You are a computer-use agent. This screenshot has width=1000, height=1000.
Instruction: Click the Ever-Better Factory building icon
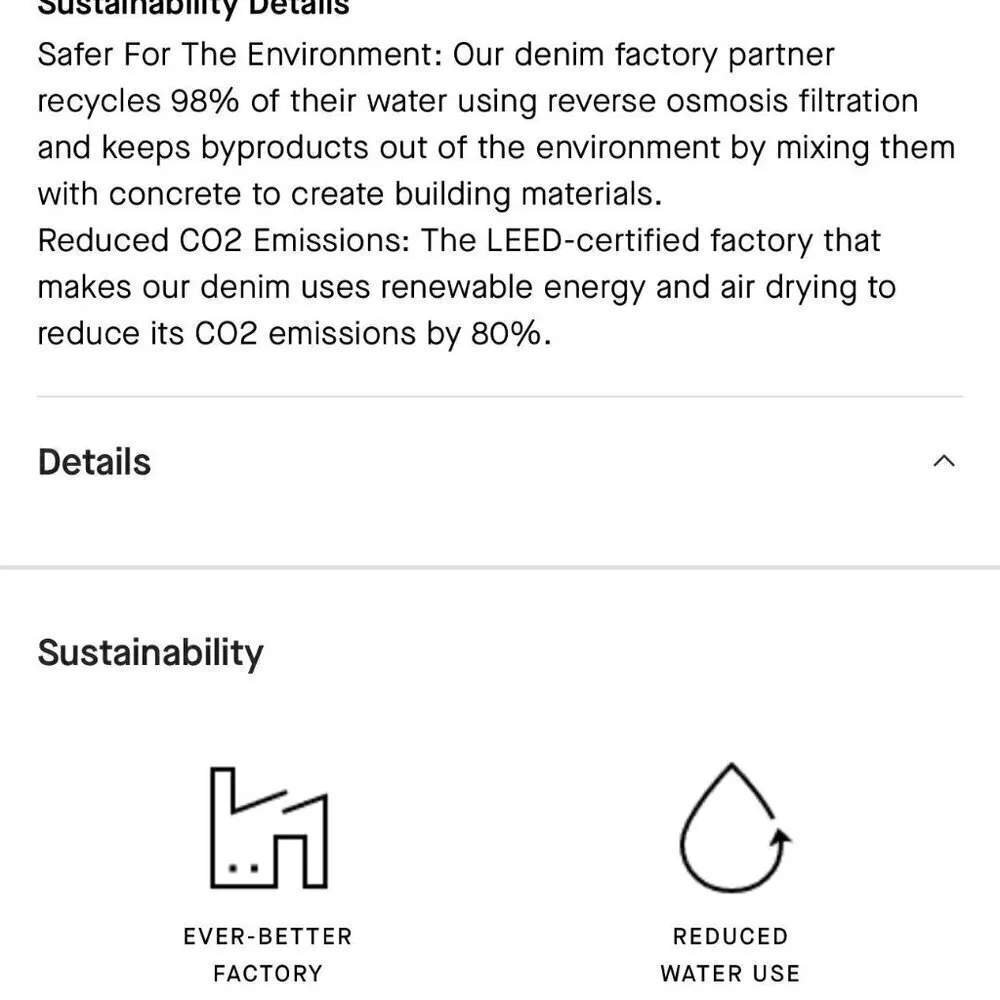click(x=268, y=827)
